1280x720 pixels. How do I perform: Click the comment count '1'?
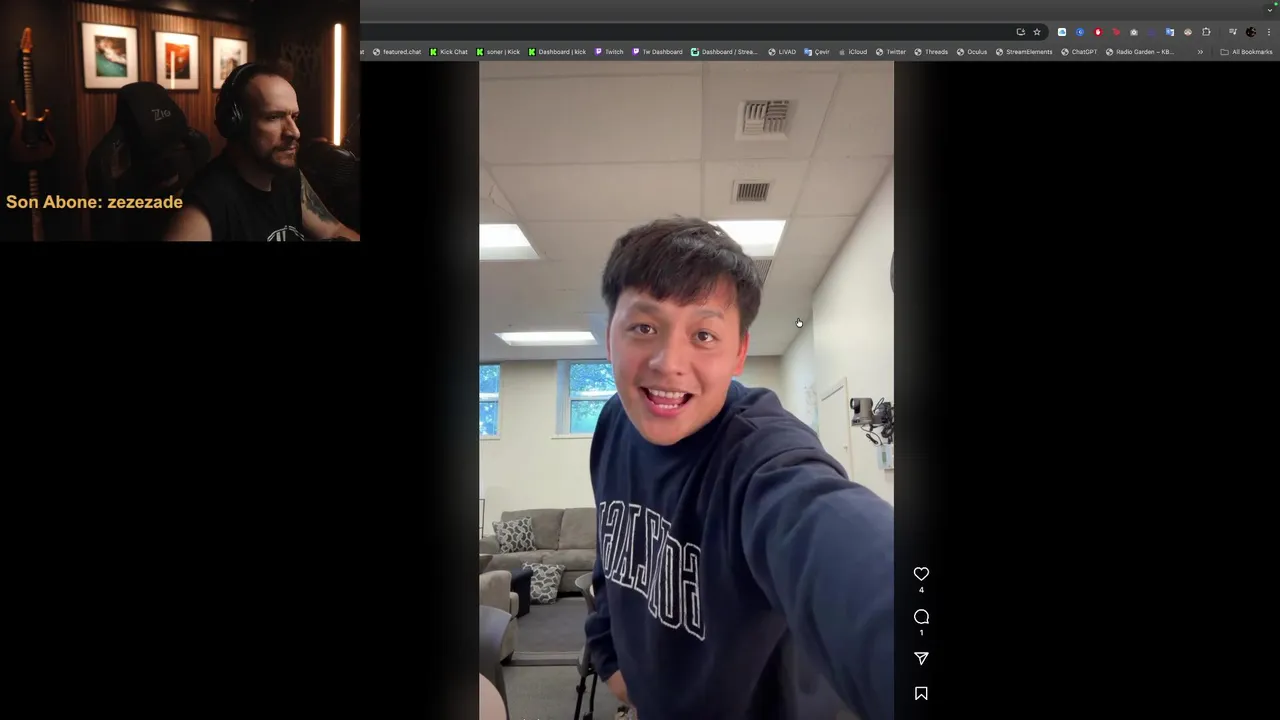pos(921,633)
